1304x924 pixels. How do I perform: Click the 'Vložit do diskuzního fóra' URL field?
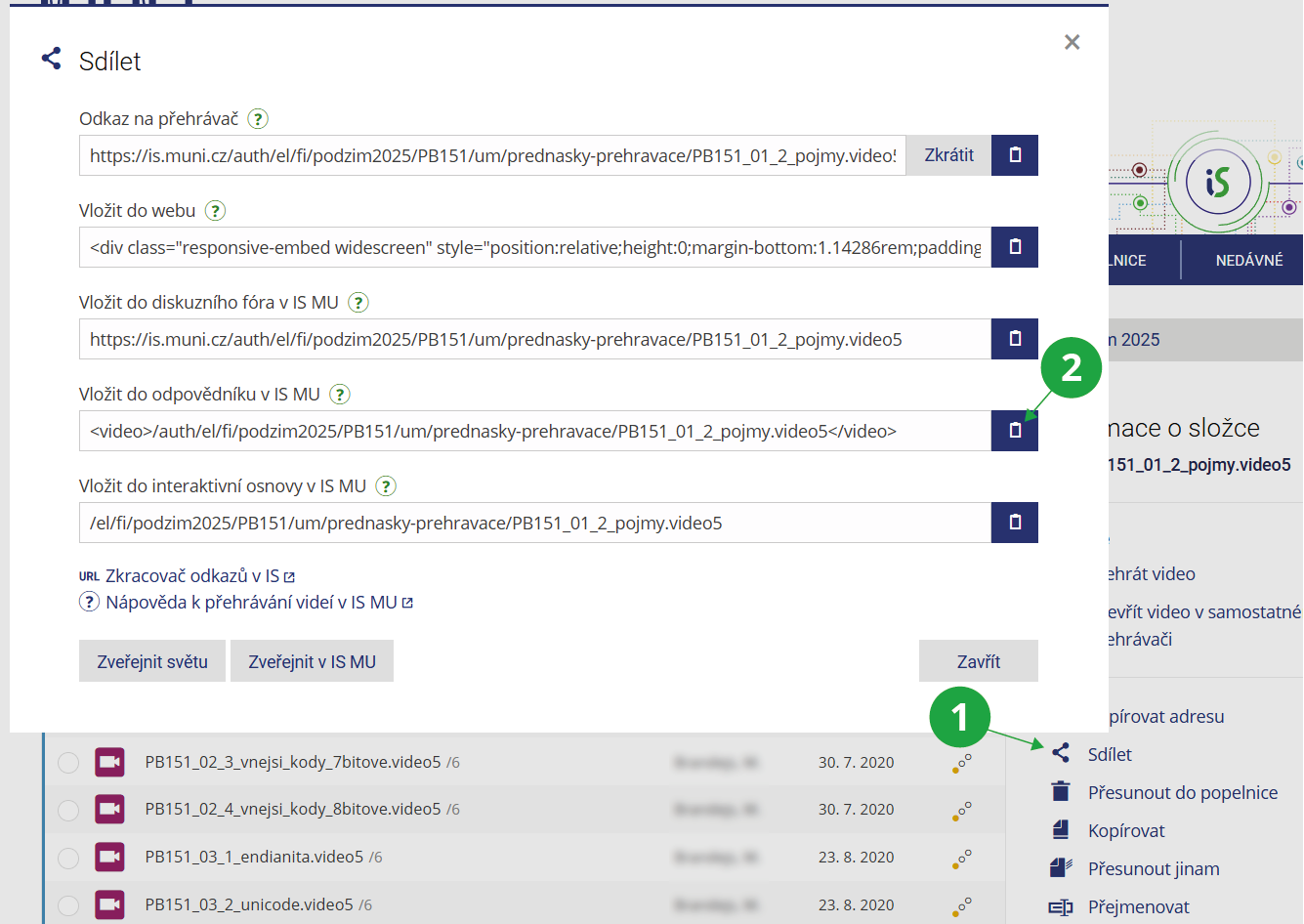534,339
